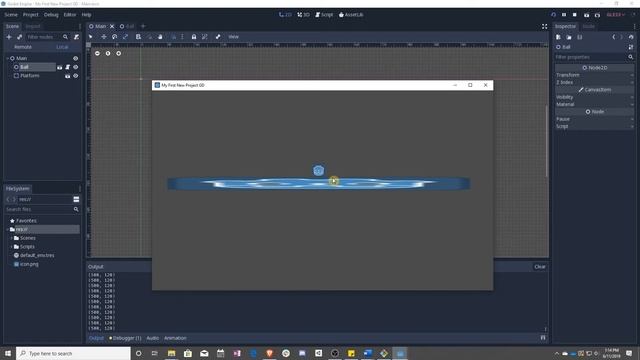The width and height of the screenshot is (640, 360).
Task: Open Platform scene in editor icon
Action: point(68,76)
